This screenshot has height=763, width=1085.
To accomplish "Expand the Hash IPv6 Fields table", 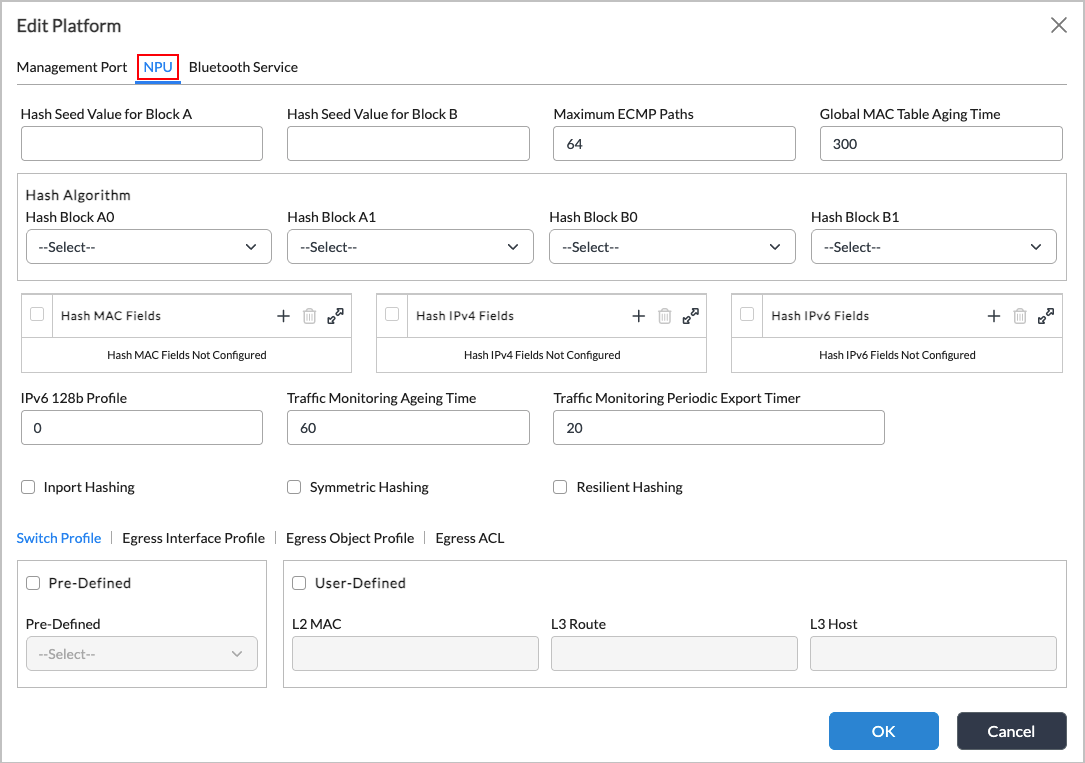I will click(x=1046, y=316).
